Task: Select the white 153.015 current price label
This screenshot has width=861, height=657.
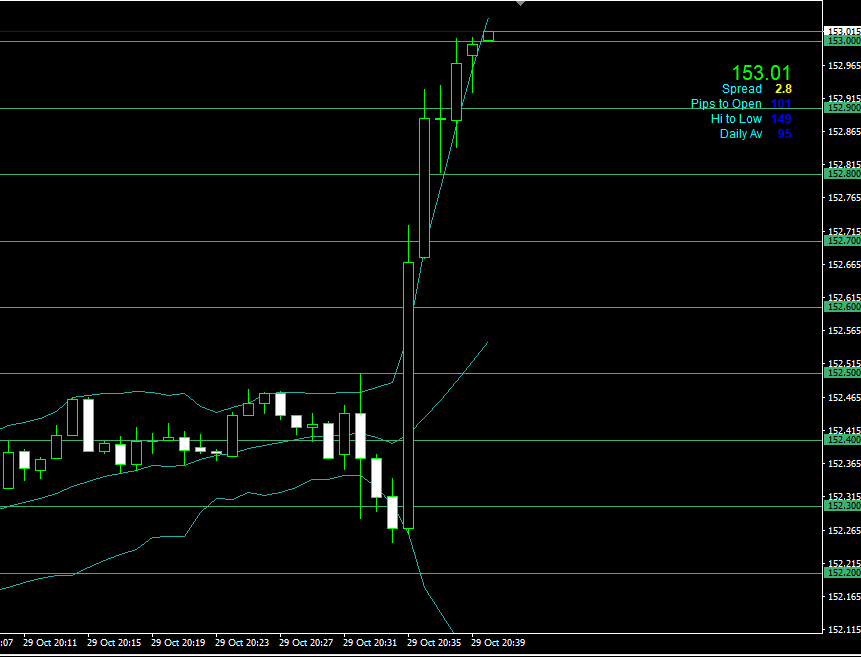Action: click(842, 32)
